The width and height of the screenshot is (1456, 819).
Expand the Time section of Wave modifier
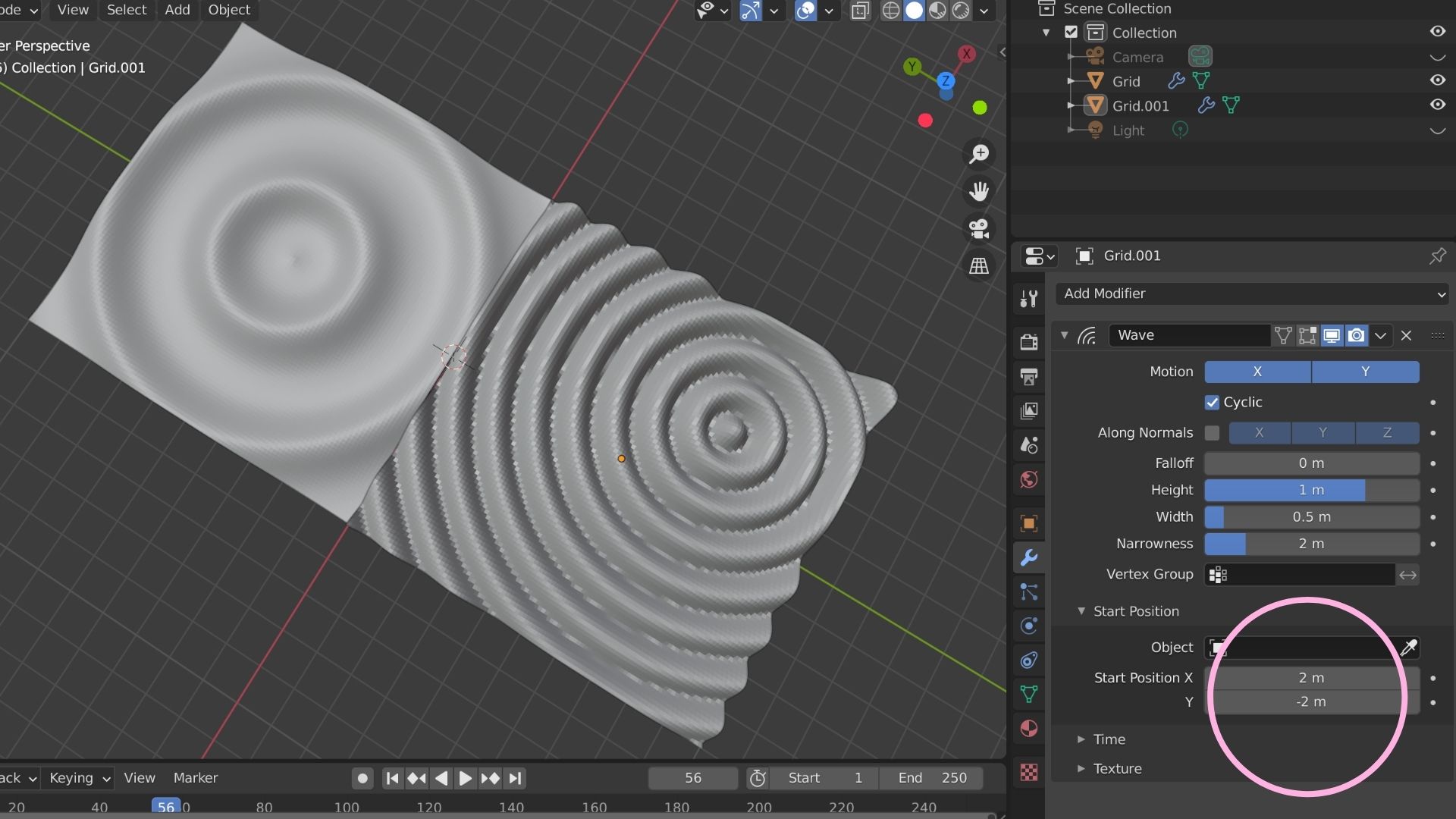coord(1082,739)
